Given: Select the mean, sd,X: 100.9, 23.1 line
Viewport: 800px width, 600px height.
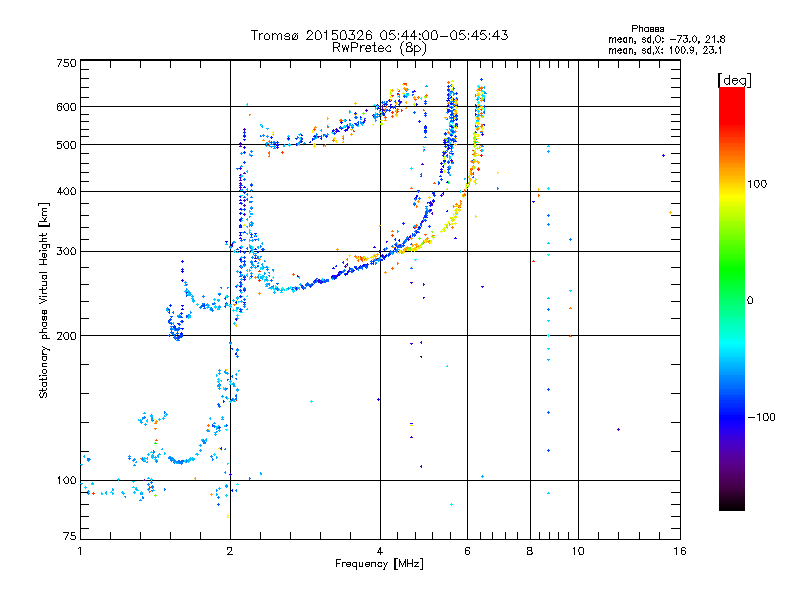Looking at the screenshot, I should pyautogui.click(x=665, y=51).
